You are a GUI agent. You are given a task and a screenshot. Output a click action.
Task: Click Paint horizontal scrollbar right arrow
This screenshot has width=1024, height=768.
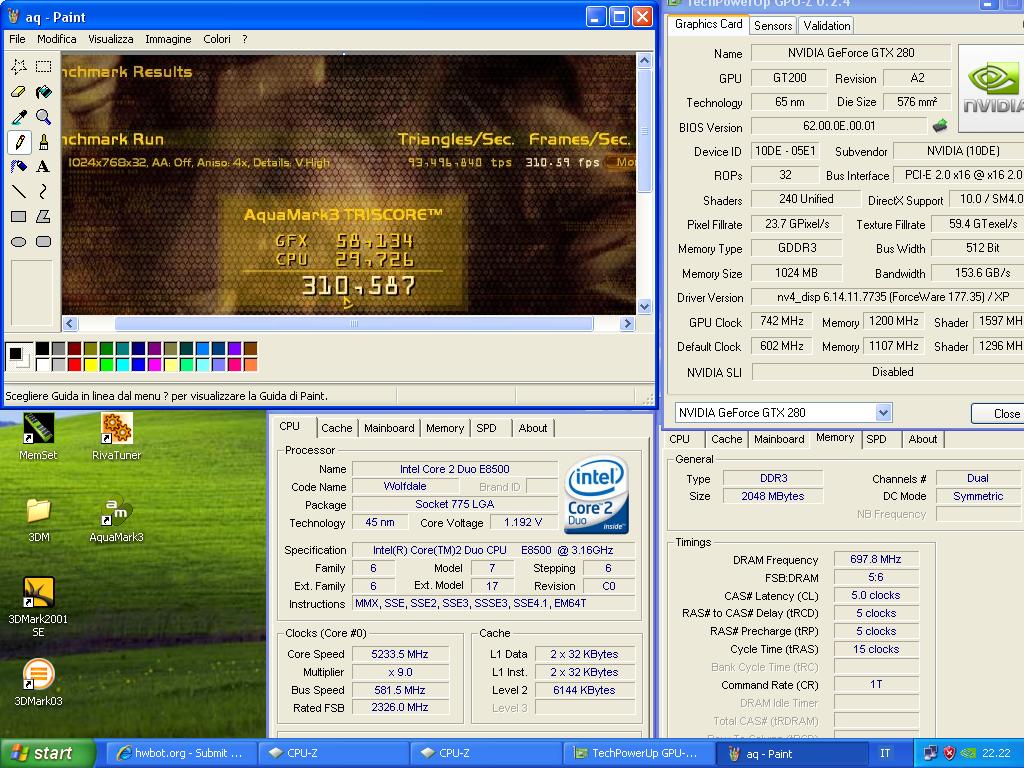point(628,323)
